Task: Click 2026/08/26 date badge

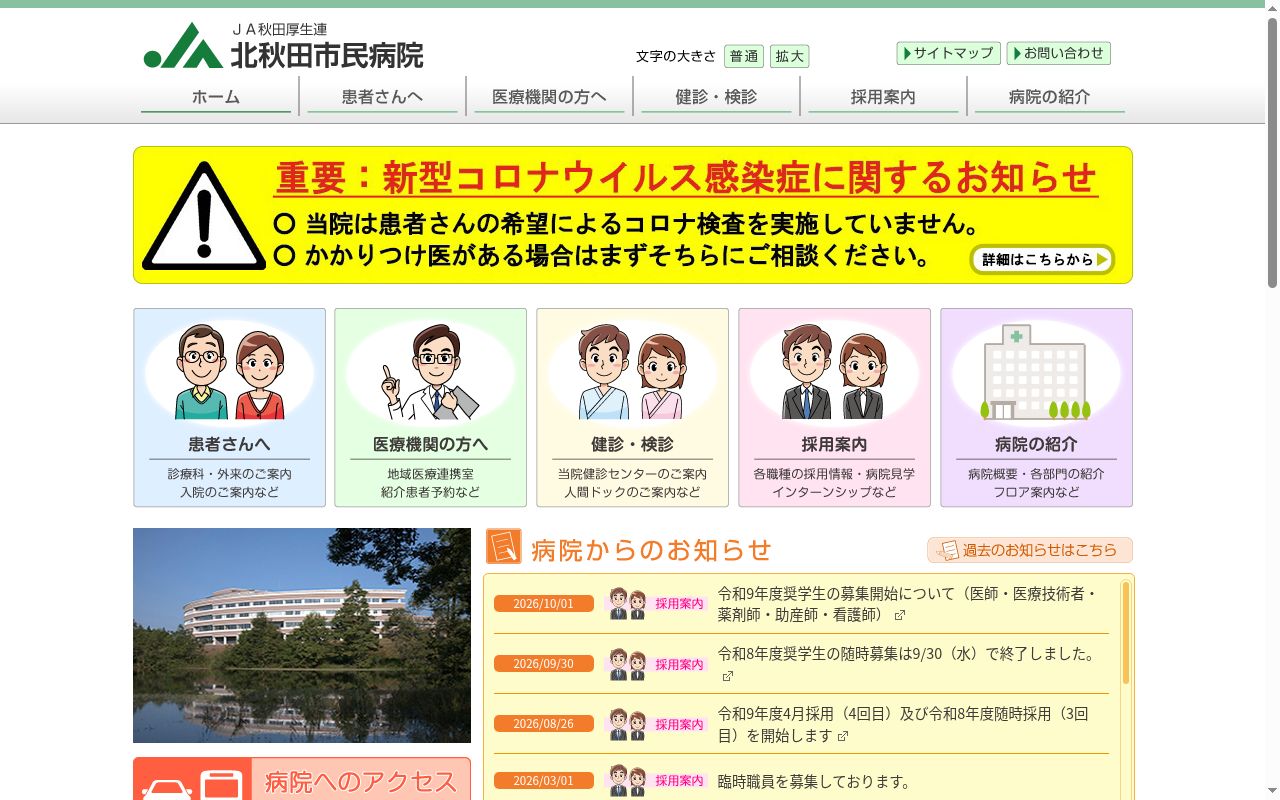Action: coord(544,723)
